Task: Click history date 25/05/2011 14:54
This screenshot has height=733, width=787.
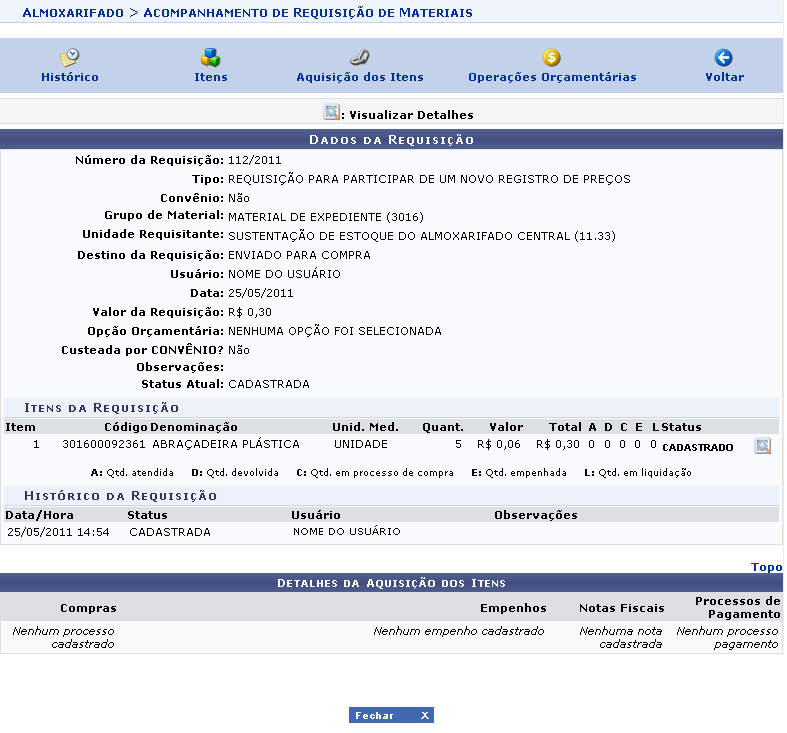Action: [x=58, y=532]
